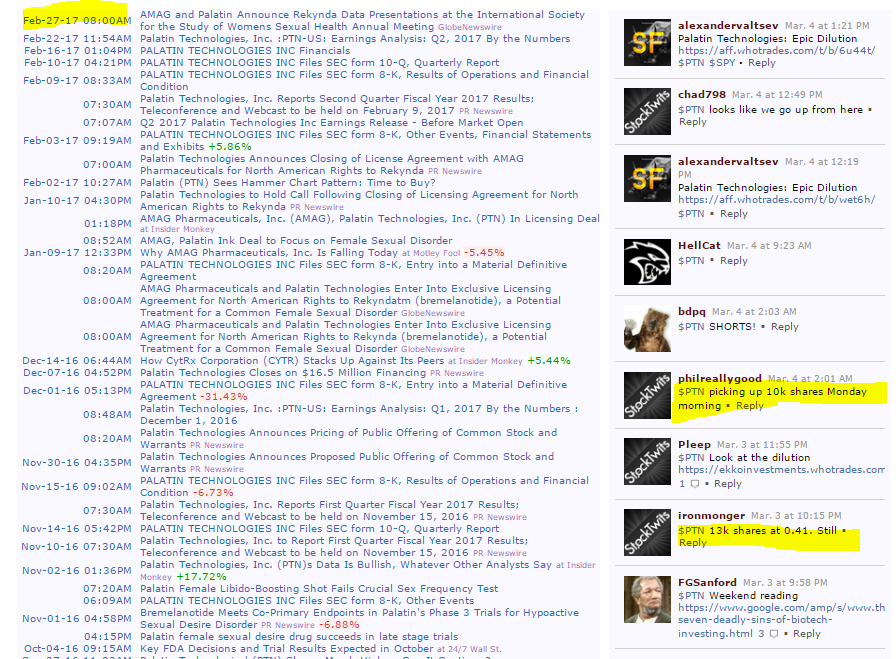Click the Mar. 3 at 9:58 PM timestamp
896x659 pixels.
785,583
